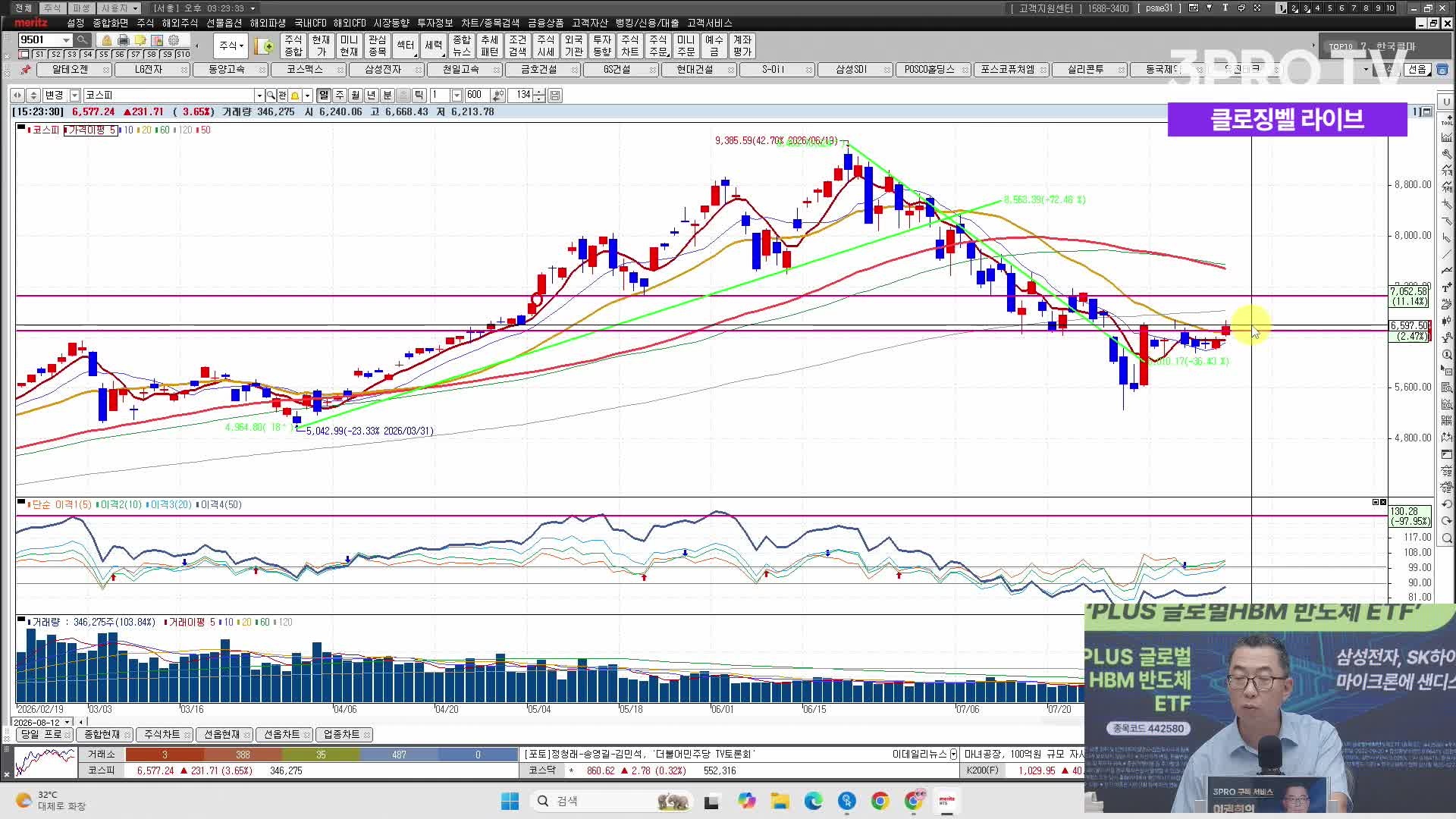Viewport: 1456px width, 819px height.
Task: Select the 분 (minute) period toggle
Action: [x=388, y=96]
